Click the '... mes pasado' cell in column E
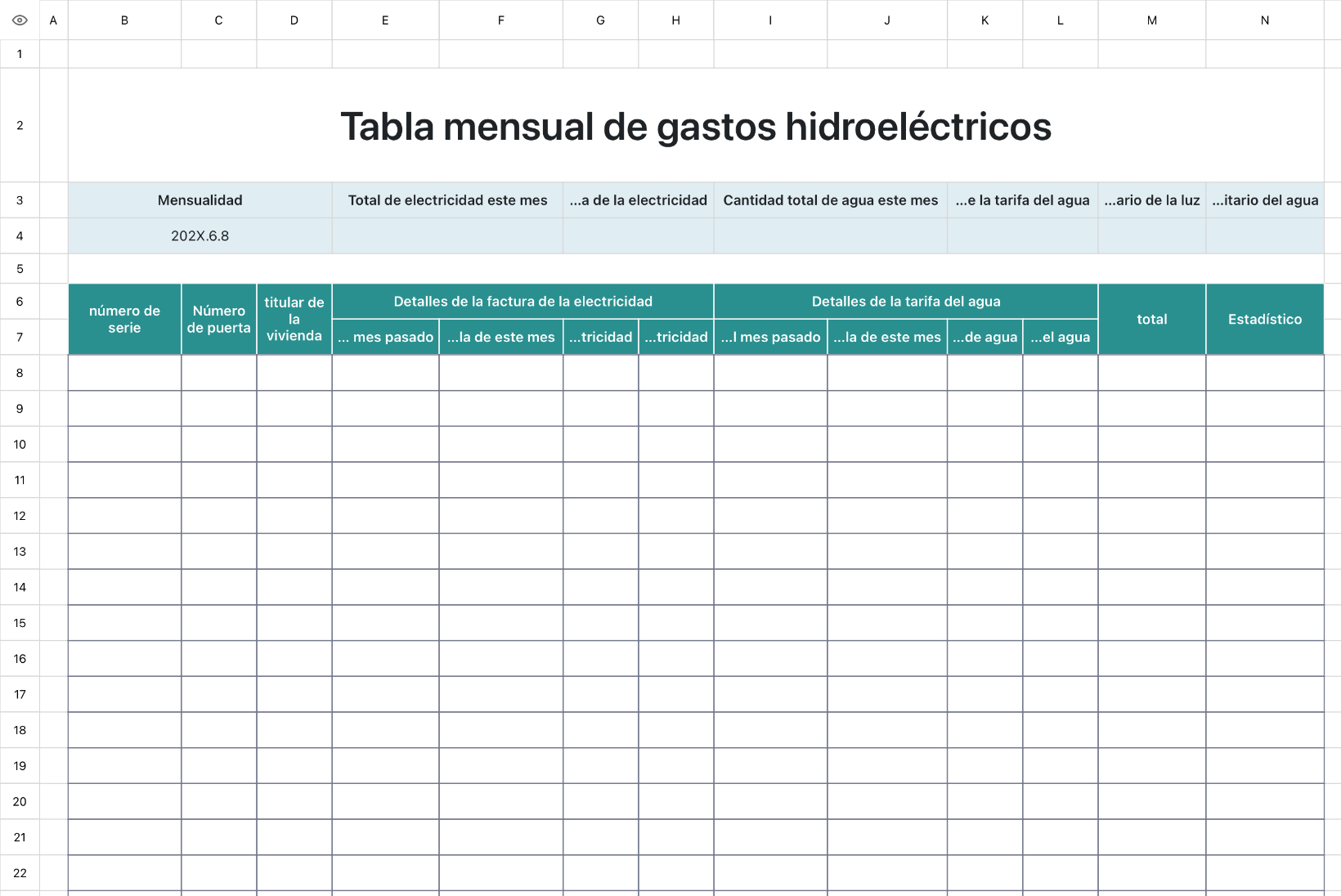 pyautogui.click(x=385, y=337)
